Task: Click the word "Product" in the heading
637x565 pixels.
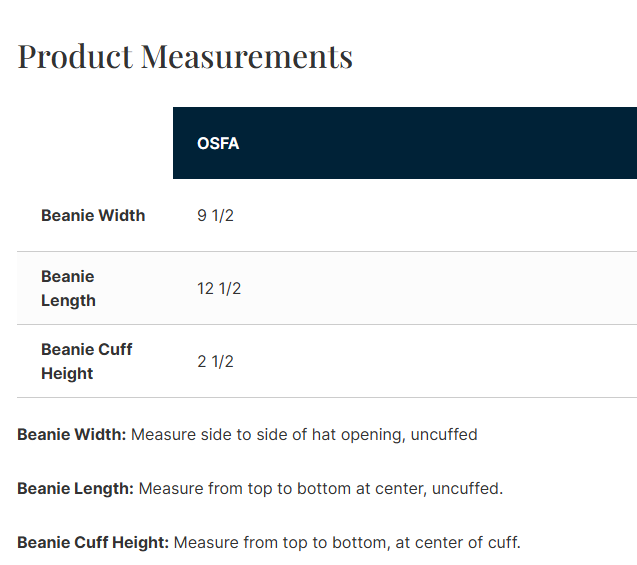Action: pos(75,56)
